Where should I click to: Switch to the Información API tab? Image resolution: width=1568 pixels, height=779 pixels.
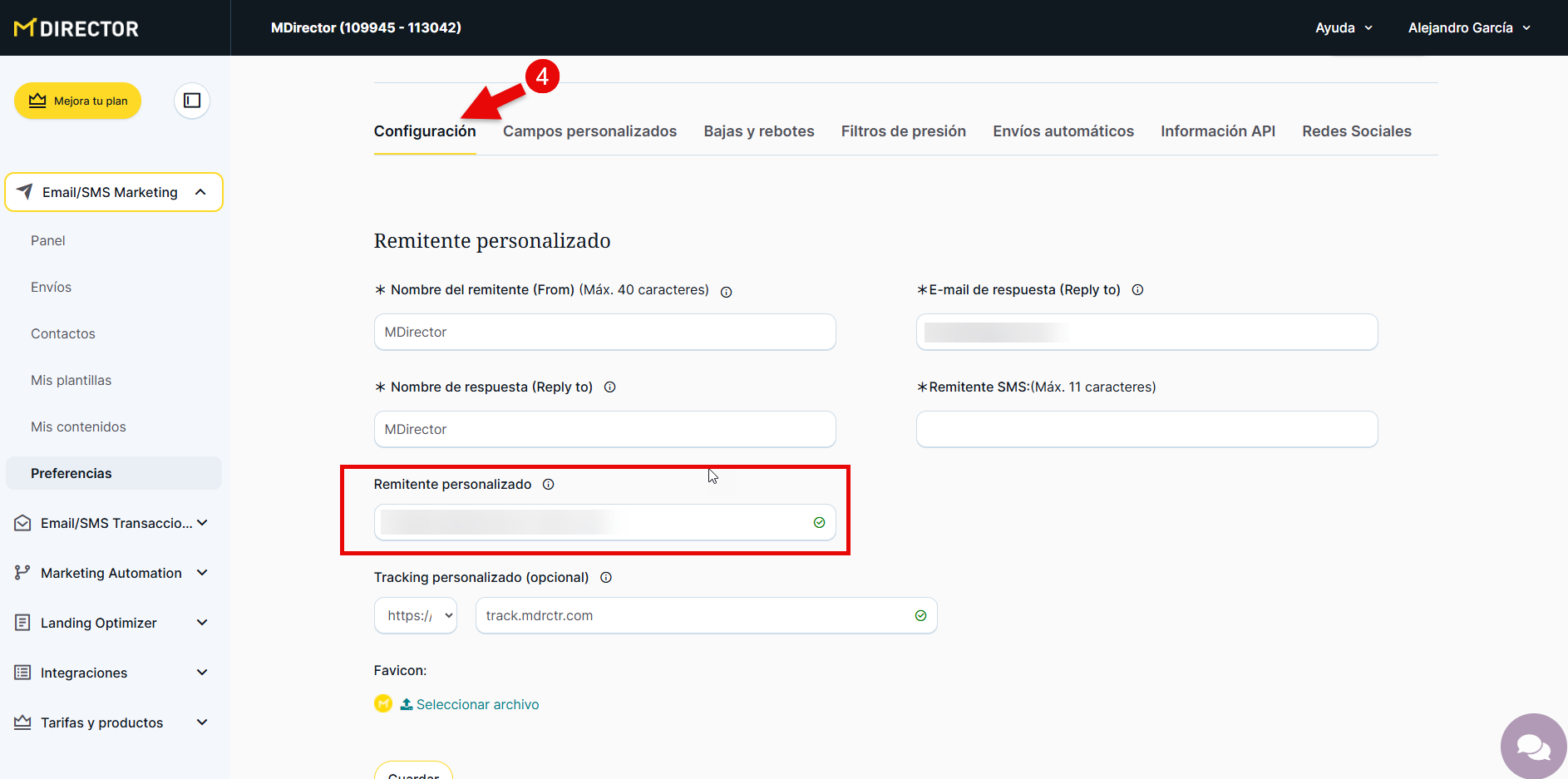[1217, 131]
